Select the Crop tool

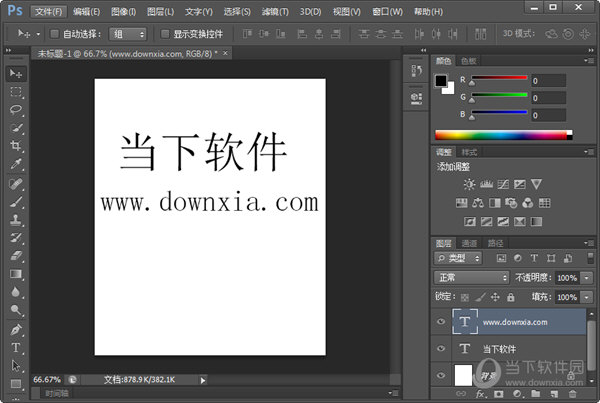point(16,146)
